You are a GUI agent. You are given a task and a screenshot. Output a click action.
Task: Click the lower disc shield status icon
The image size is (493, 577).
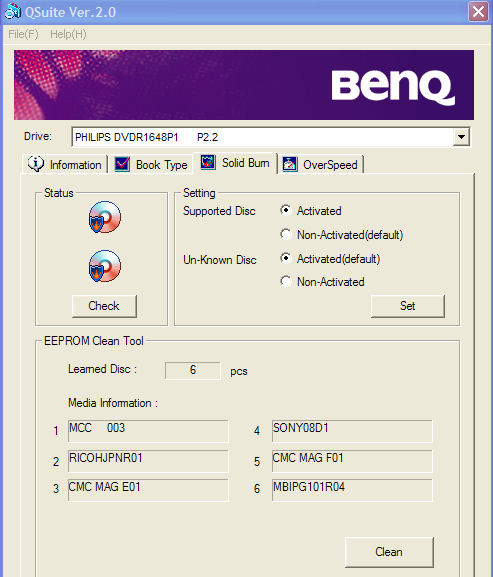point(104,266)
